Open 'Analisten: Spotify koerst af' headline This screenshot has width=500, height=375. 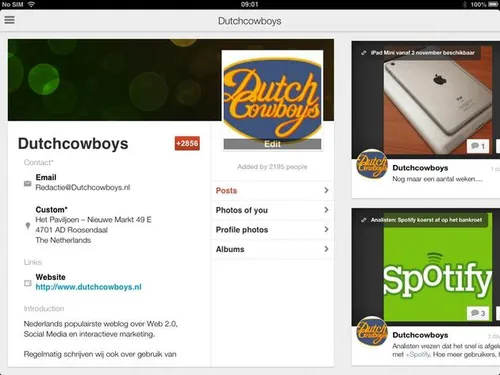[426, 220]
